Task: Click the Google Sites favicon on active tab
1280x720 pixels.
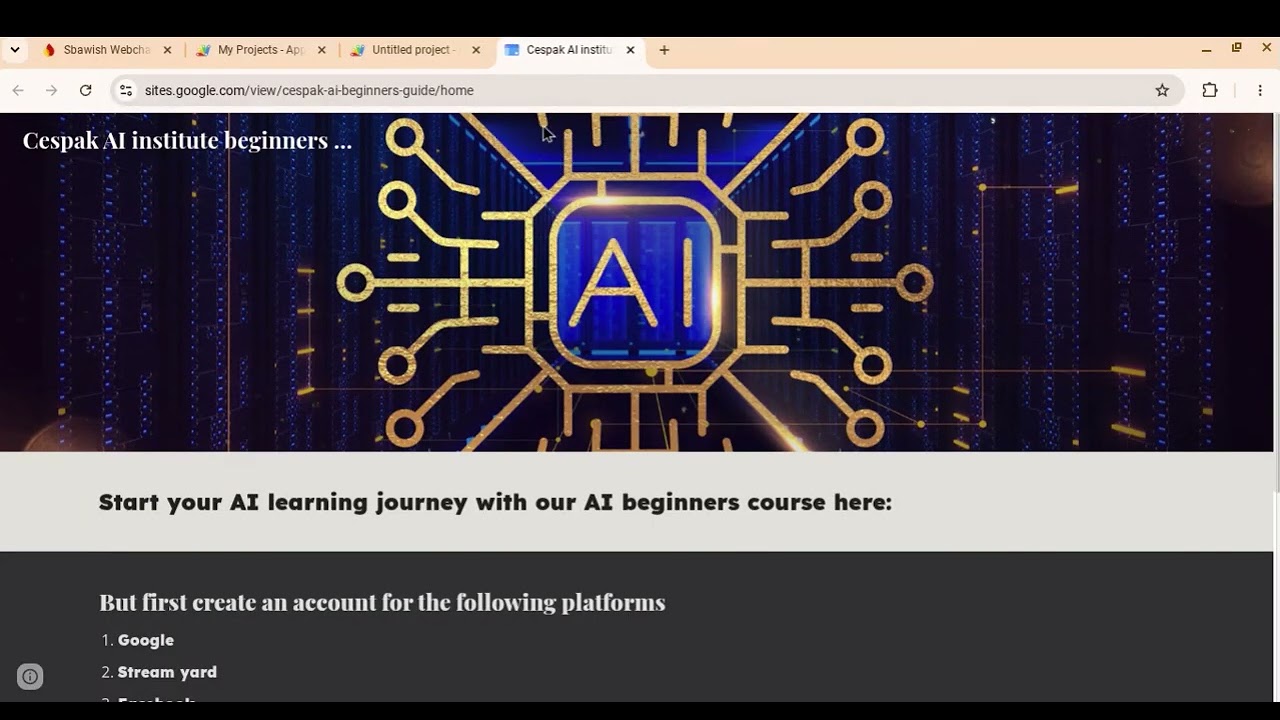Action: click(x=512, y=50)
